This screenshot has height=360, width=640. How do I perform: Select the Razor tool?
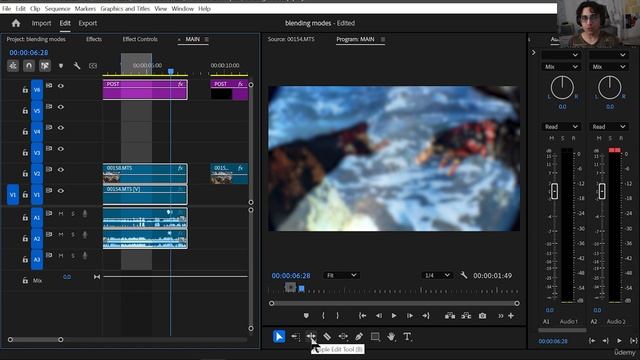pos(327,337)
